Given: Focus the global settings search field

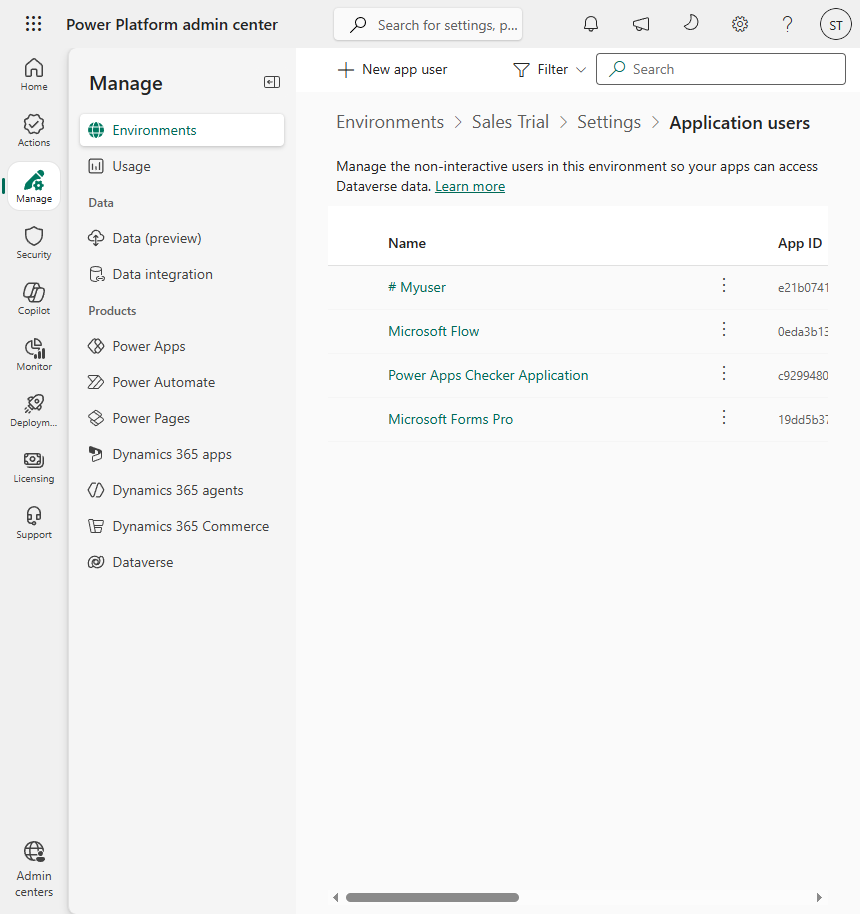Looking at the screenshot, I should click(428, 24).
